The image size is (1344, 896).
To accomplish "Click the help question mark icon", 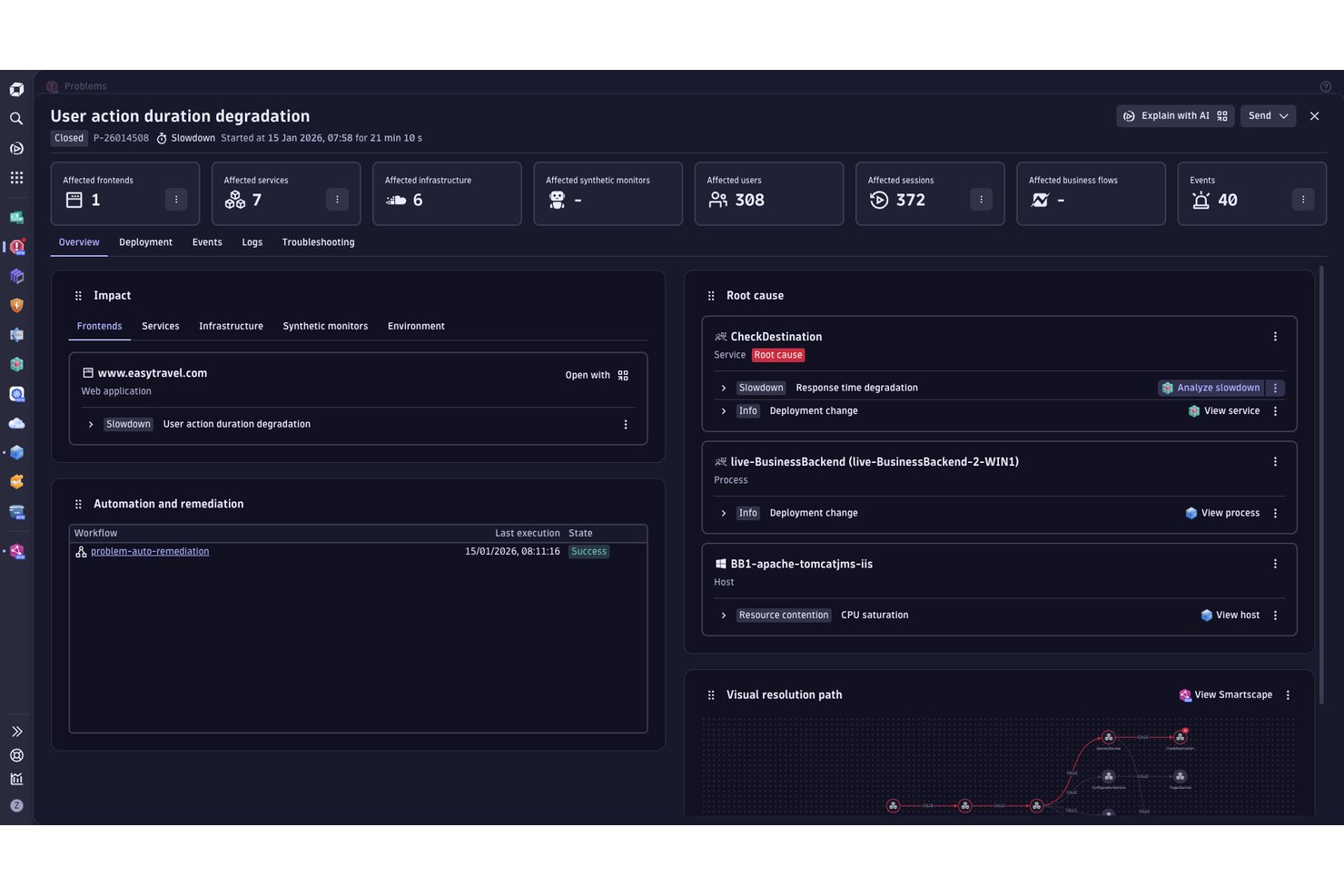I will pos(1325,87).
